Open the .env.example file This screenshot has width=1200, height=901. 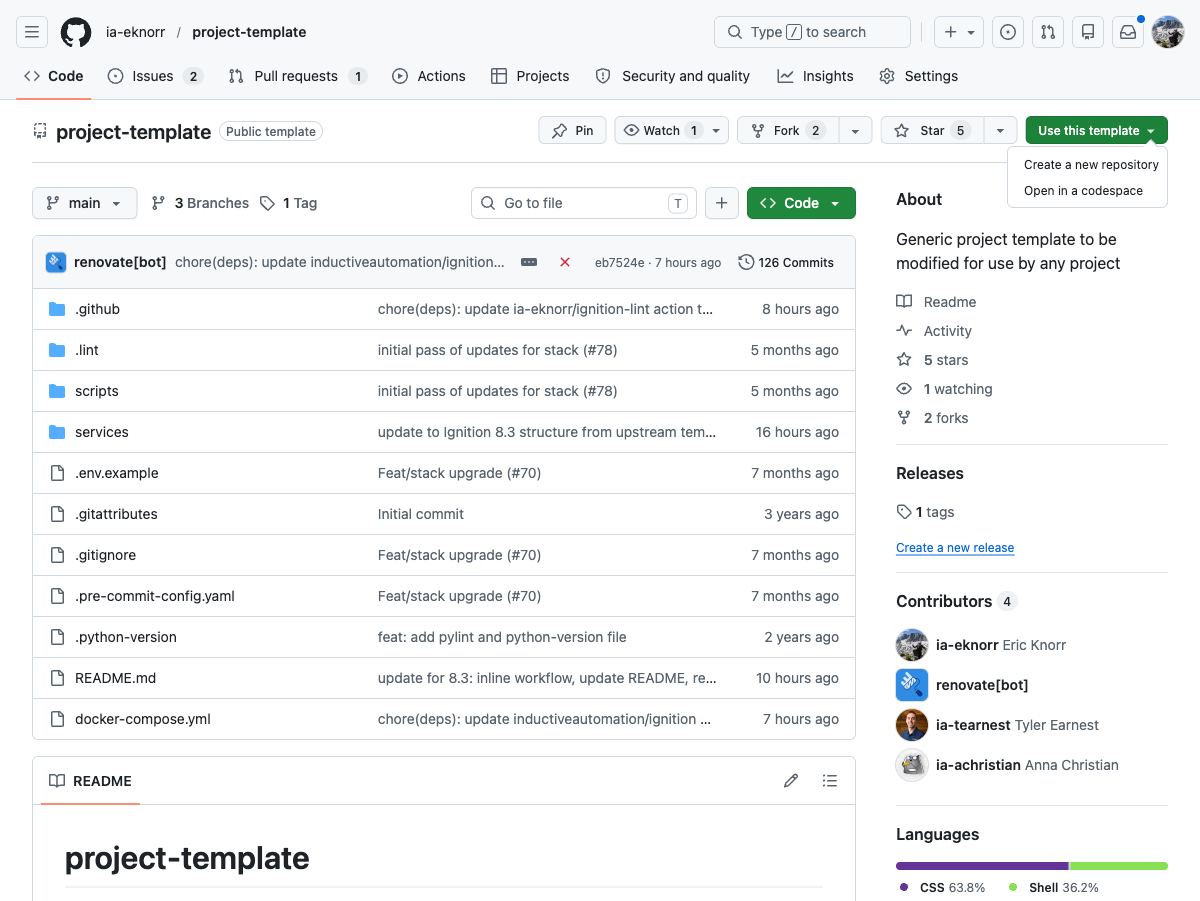pyautogui.click(x=117, y=473)
